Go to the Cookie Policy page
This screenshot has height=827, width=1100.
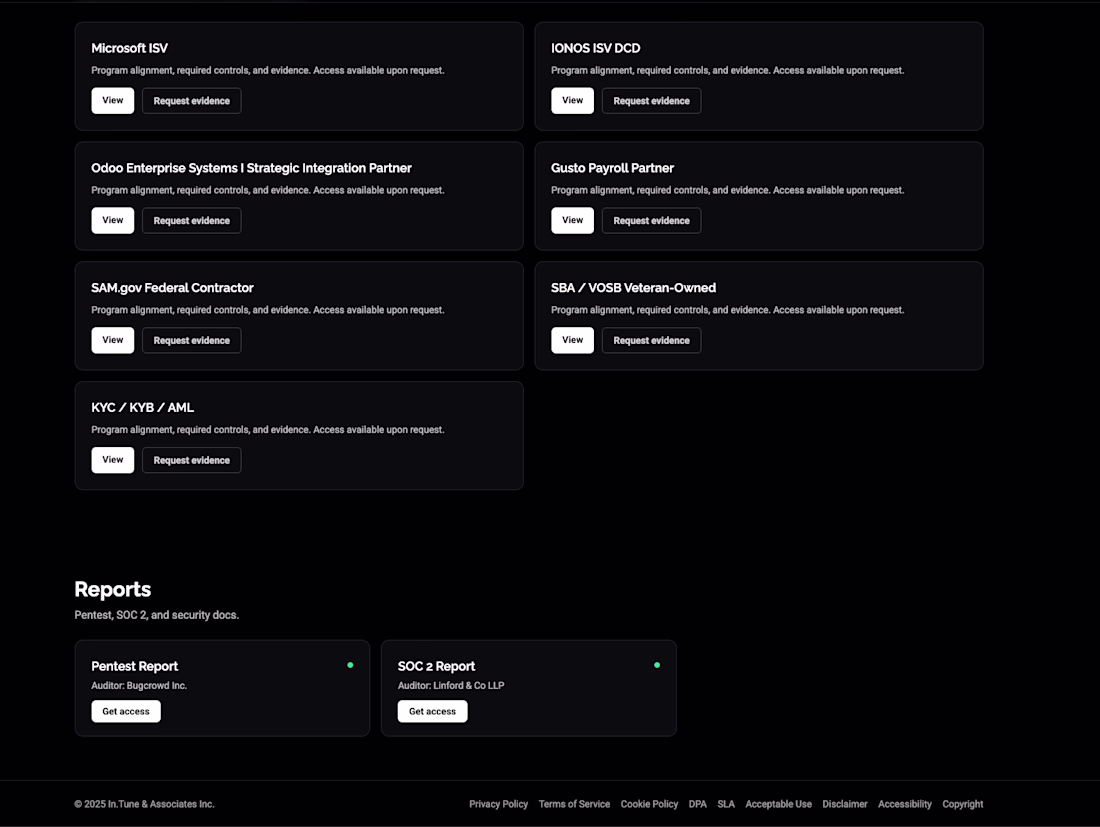point(649,804)
